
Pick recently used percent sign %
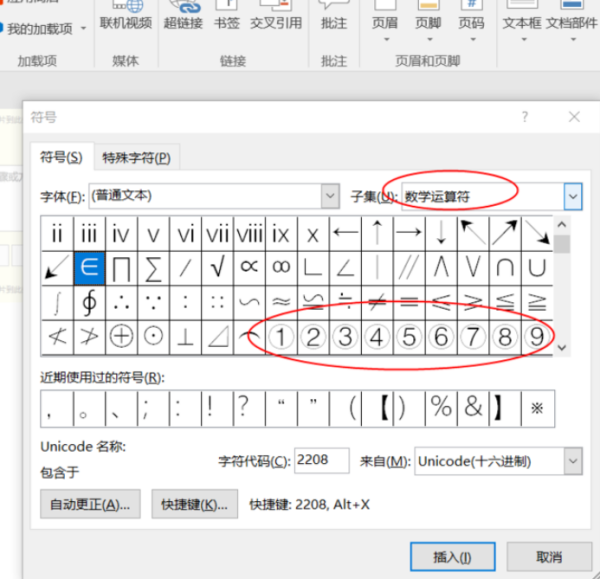[x=441, y=408]
